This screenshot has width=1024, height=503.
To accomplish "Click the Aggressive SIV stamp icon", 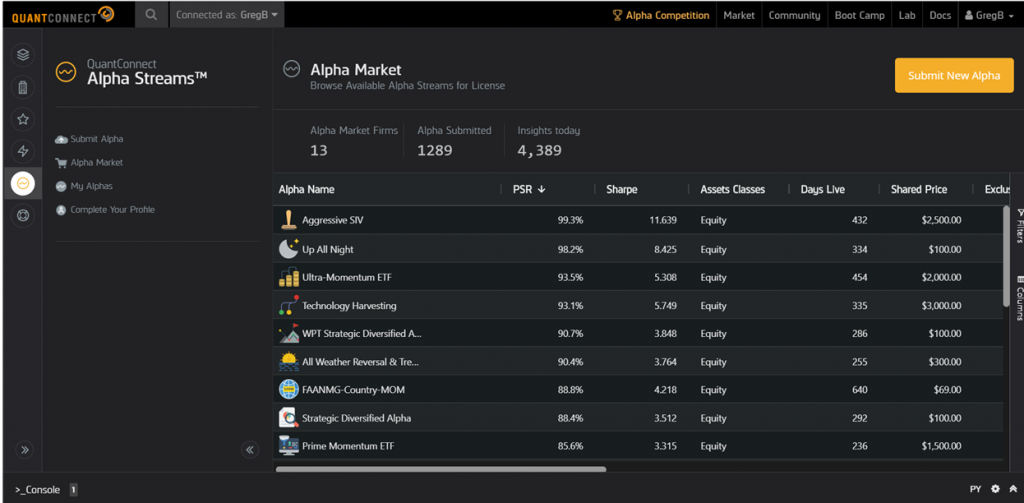I will pos(289,220).
